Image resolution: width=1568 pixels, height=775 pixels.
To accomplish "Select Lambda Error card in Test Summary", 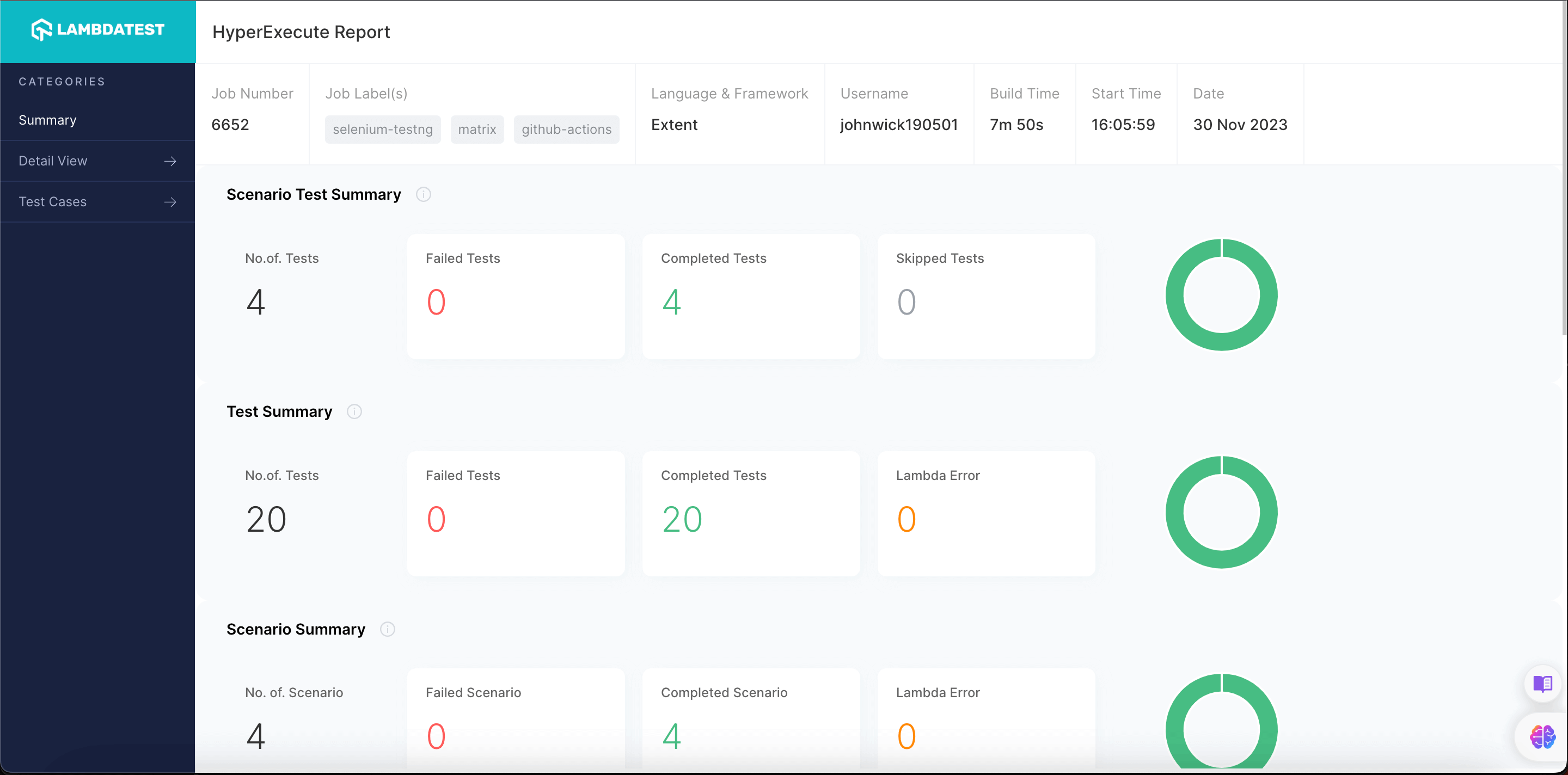I will click(986, 514).
